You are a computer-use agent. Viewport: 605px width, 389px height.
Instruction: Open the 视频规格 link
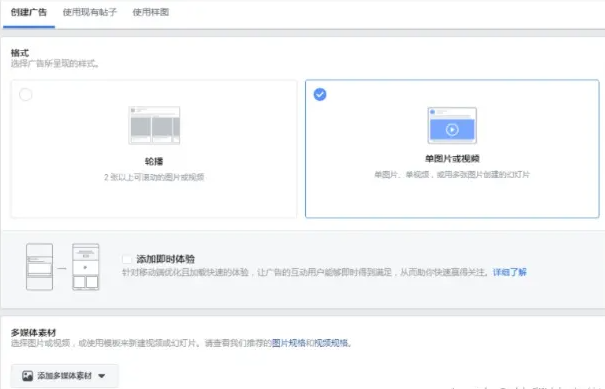[x=331, y=343]
